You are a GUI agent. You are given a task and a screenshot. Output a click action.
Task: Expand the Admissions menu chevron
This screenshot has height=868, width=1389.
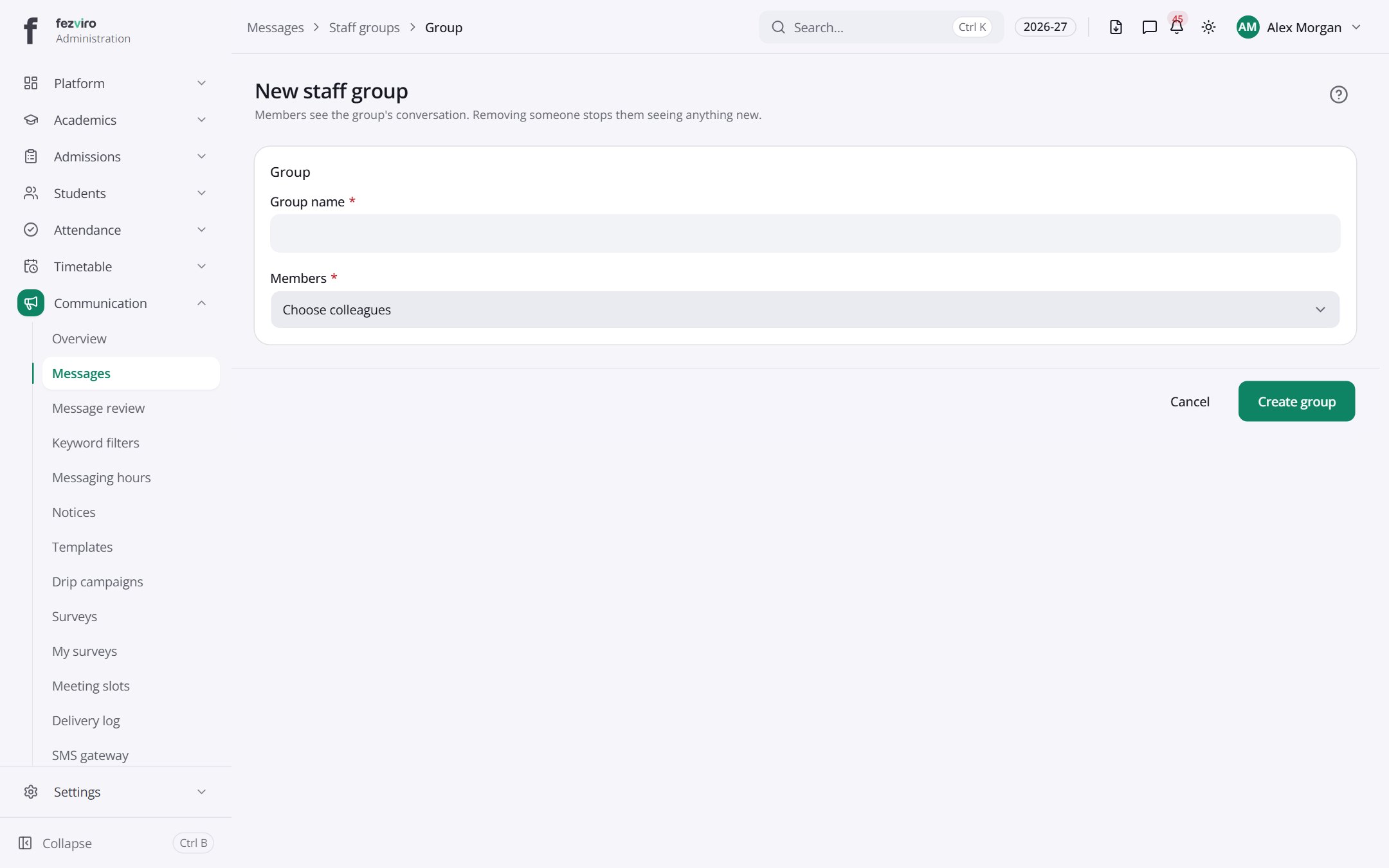[x=201, y=156]
